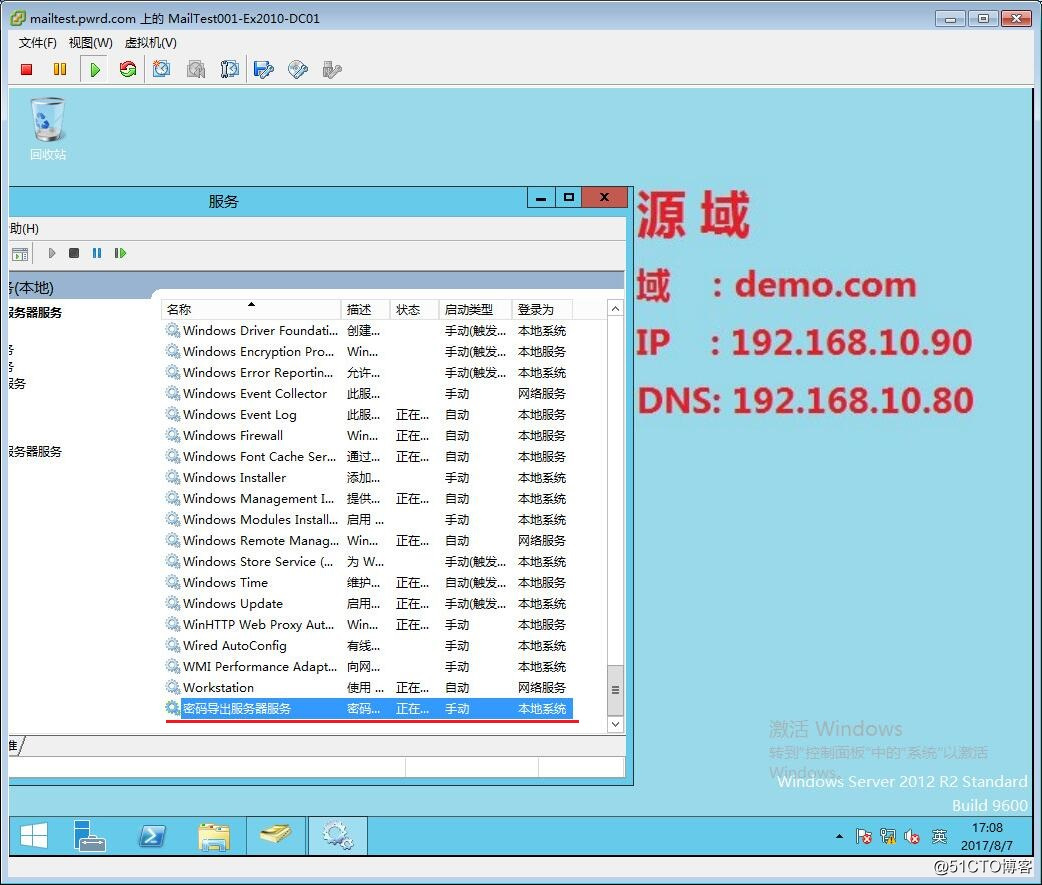Viewport: 1042px width, 885px height.
Task: Select Windows Firewall service
Action: pos(367,435)
